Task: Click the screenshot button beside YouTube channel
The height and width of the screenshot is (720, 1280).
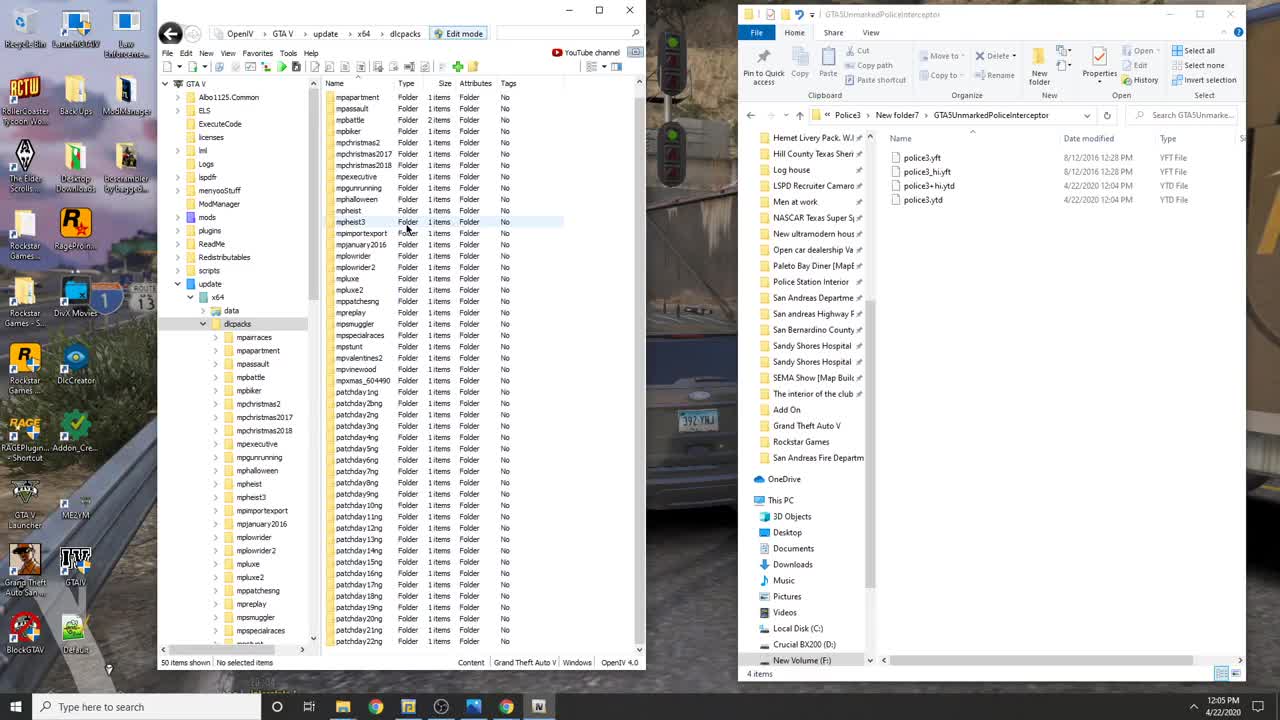Action: coord(635,53)
